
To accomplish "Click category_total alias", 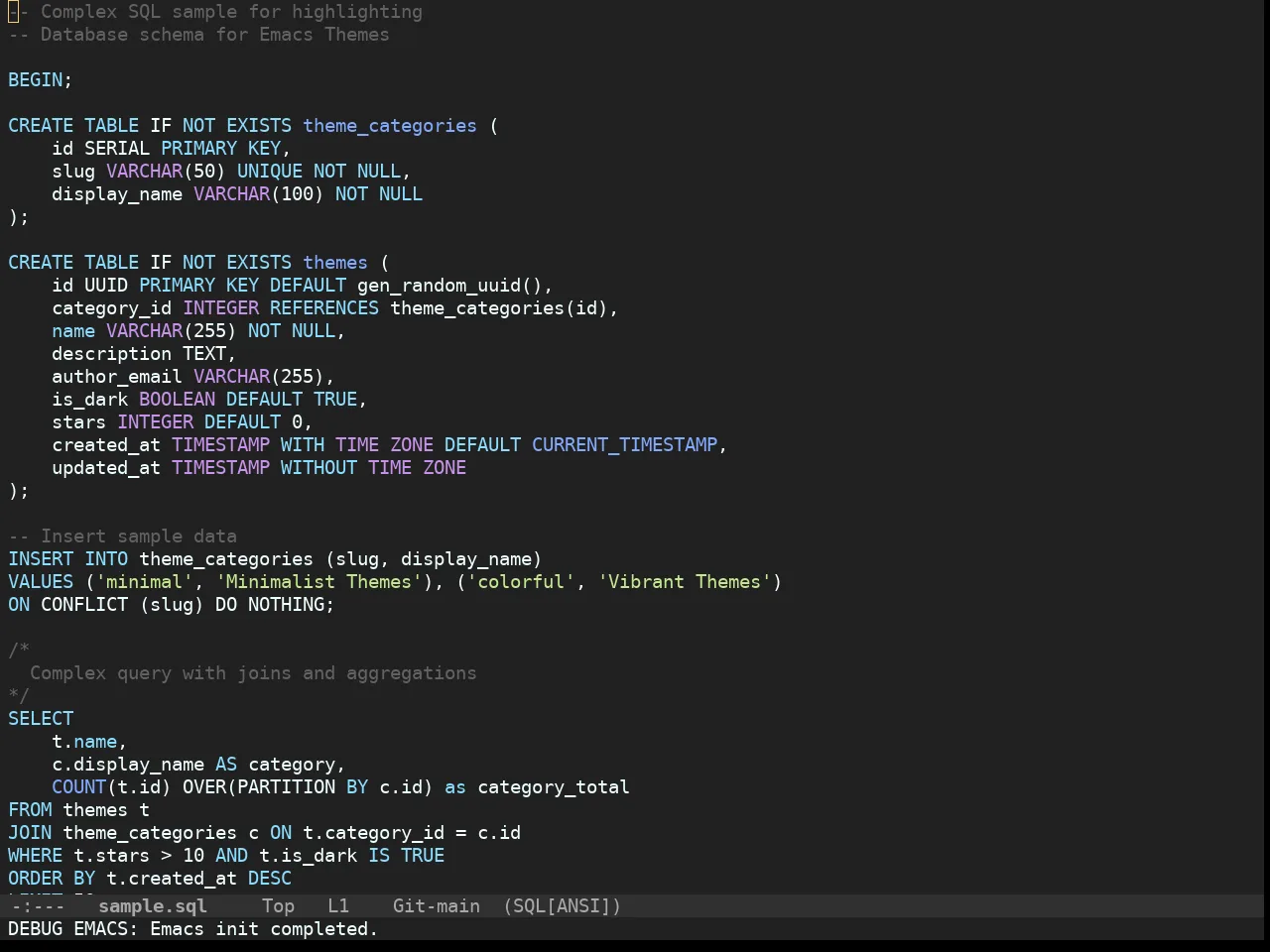I will [x=554, y=787].
